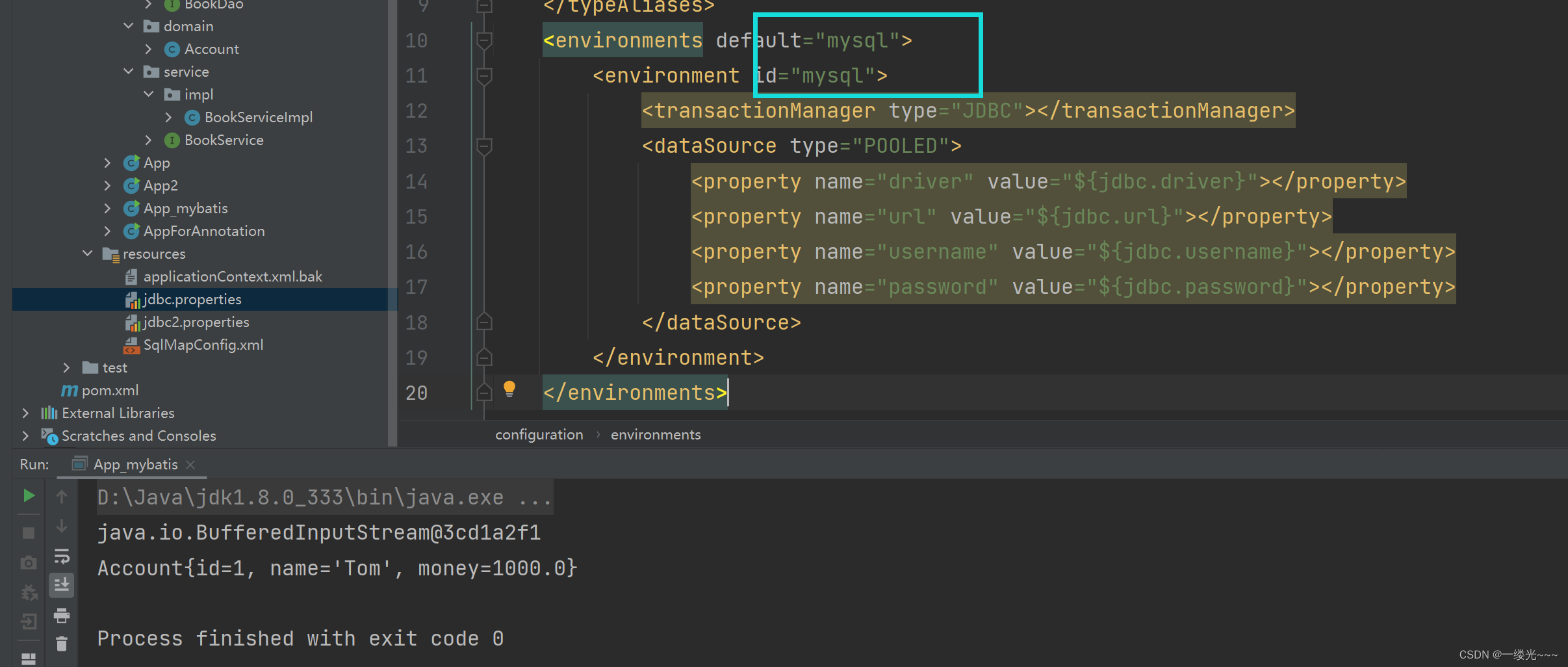Expand External Libraries
The image size is (1568, 667).
click(25, 413)
